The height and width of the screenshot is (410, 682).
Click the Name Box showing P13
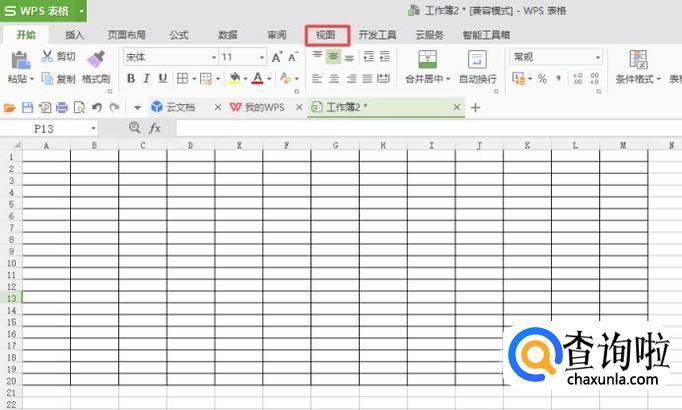tap(49, 129)
